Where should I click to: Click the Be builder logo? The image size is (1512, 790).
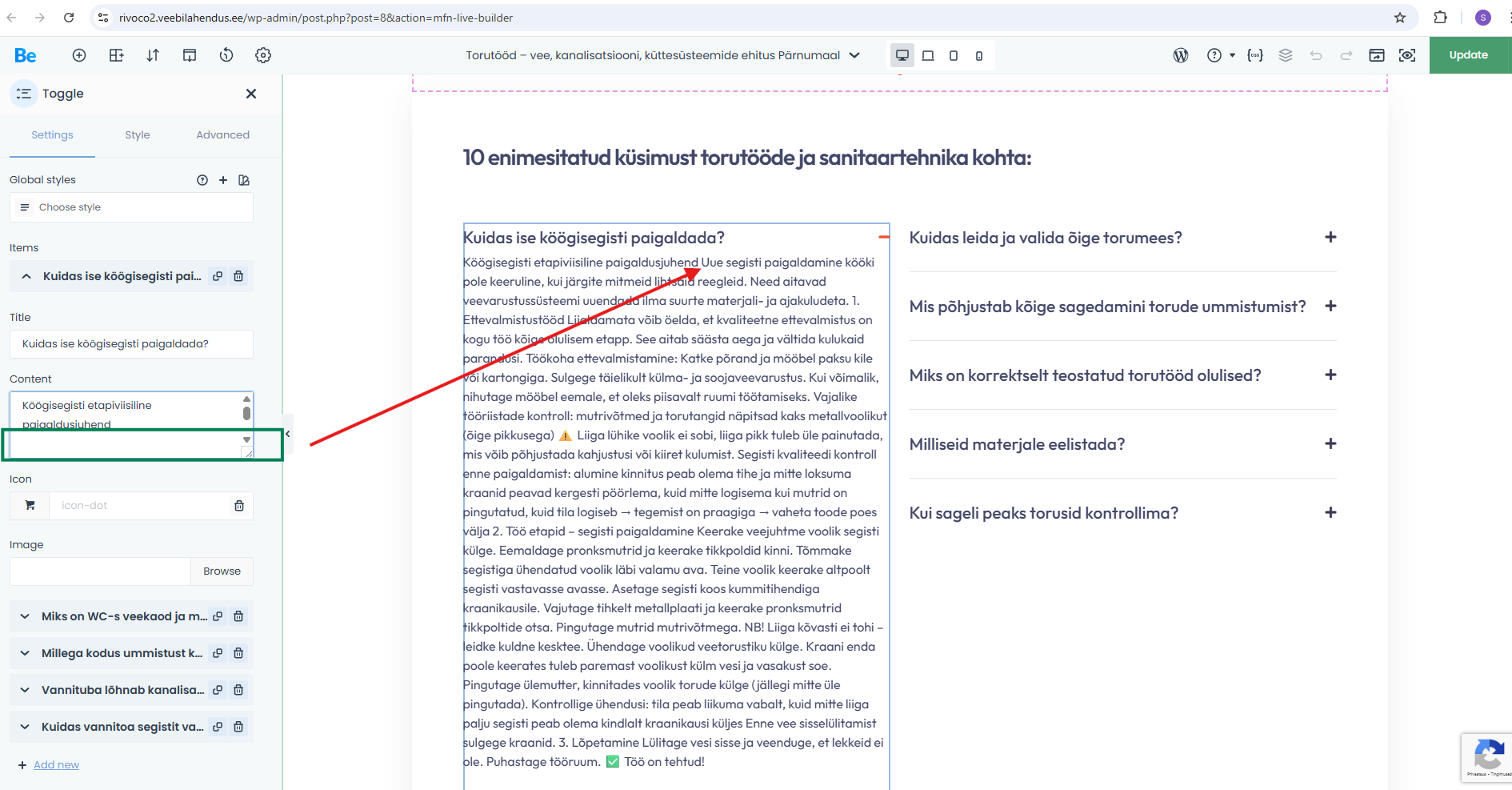coord(25,55)
